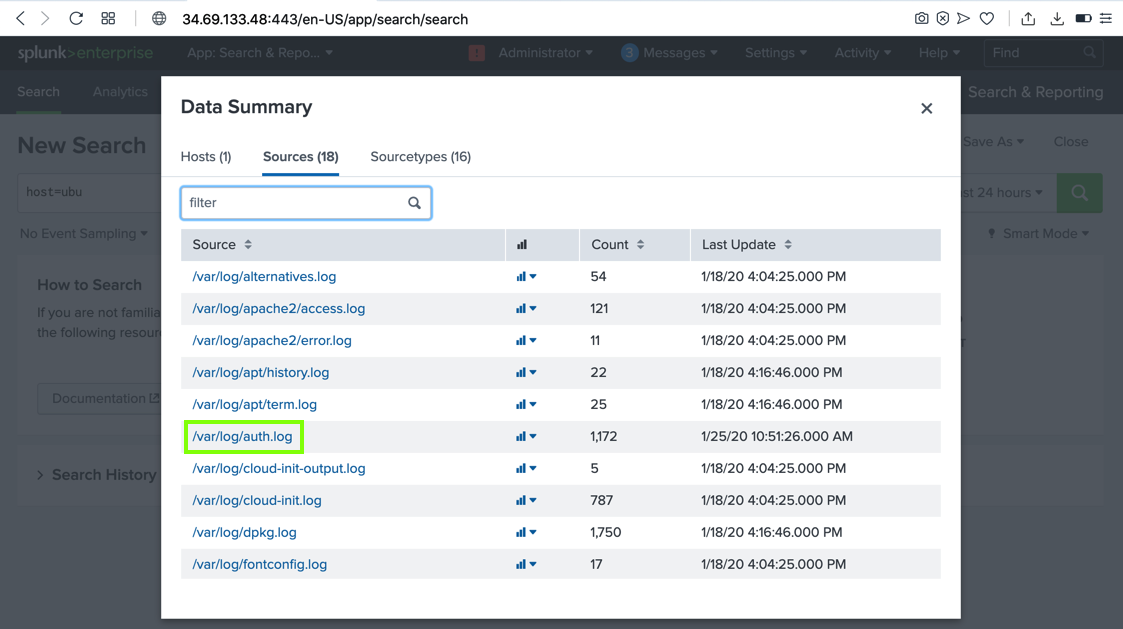
Task: Reload the page with the refresh icon
Action: point(76,19)
